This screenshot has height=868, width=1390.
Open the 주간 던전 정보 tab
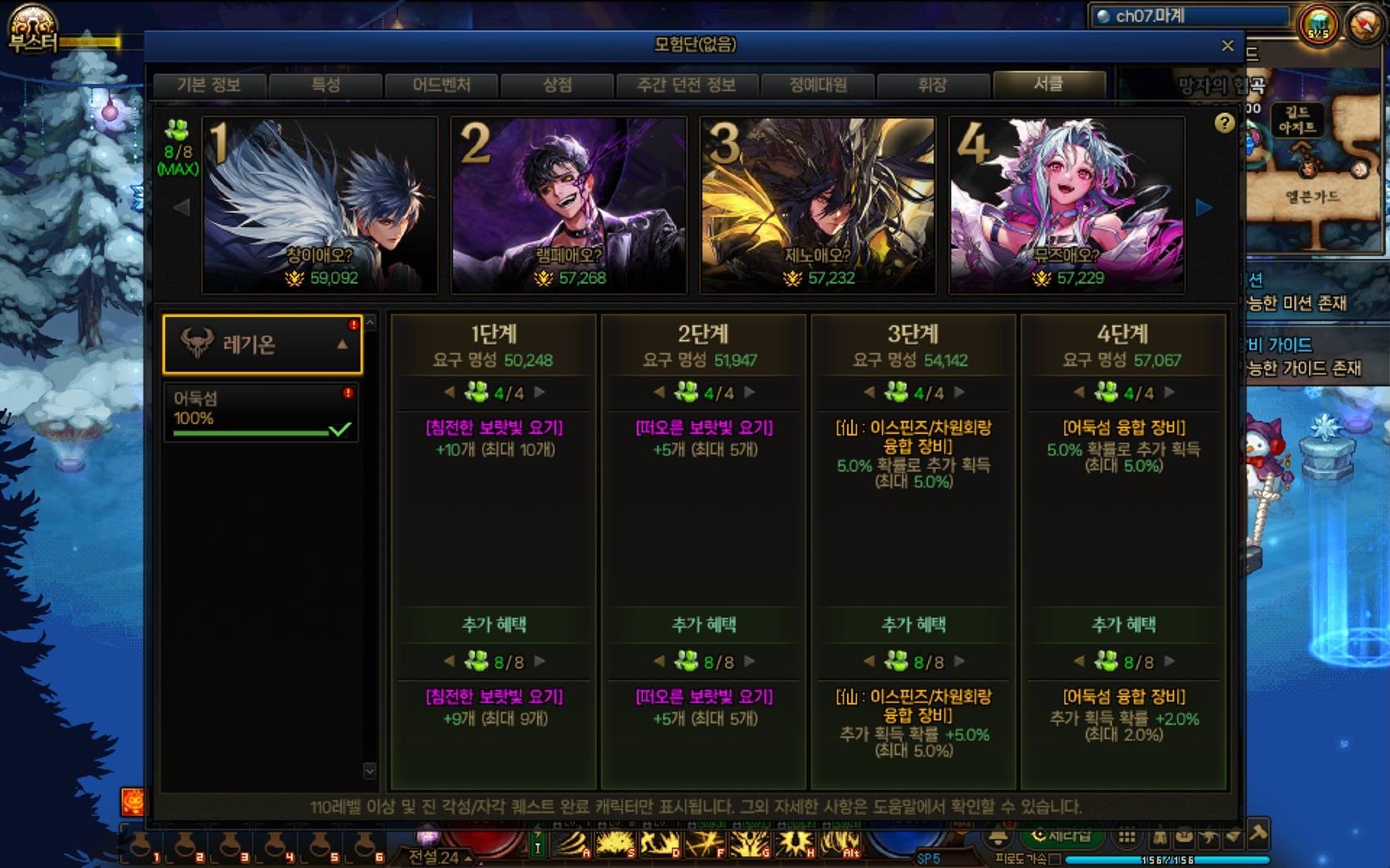[x=686, y=85]
